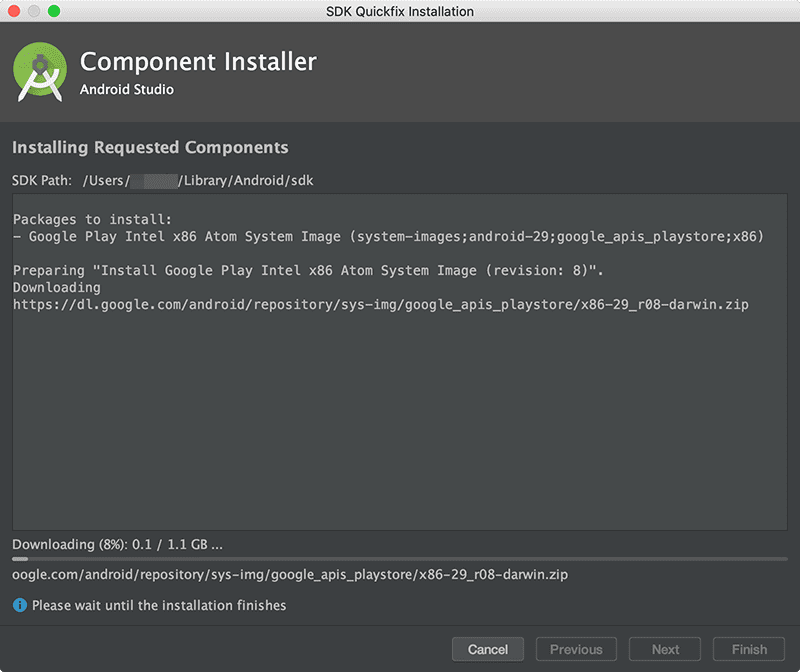Click the download progress bar
Viewport: 800px width, 672px height.
tap(400, 559)
